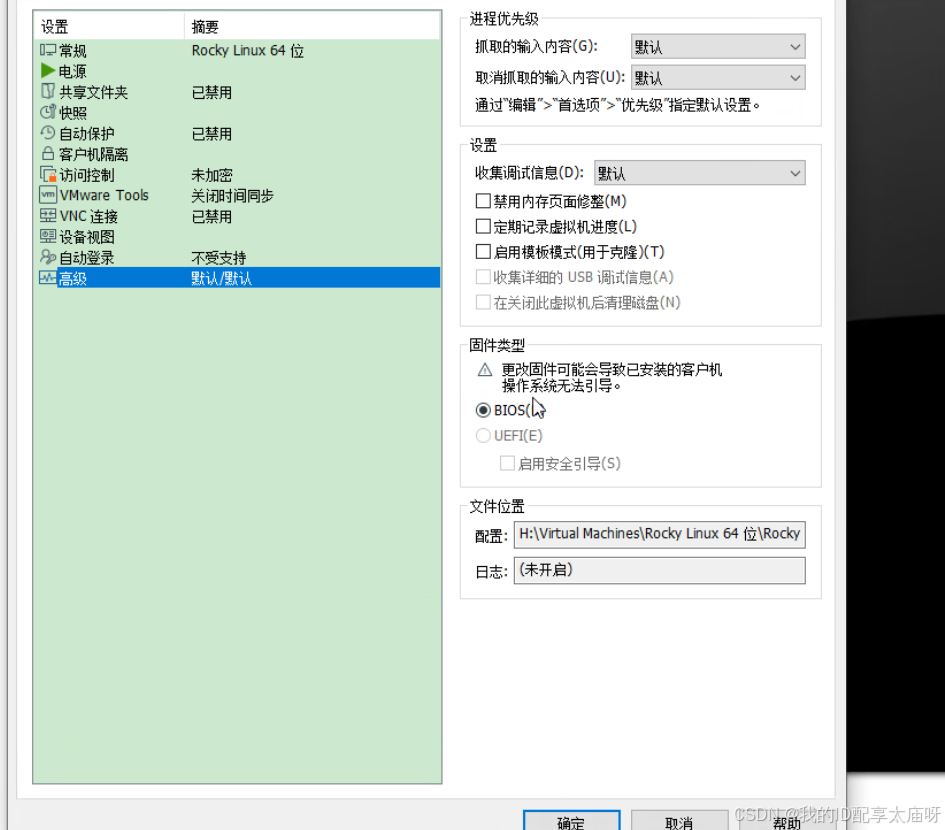Click the 摘要 column header

pyautogui.click(x=312, y=27)
